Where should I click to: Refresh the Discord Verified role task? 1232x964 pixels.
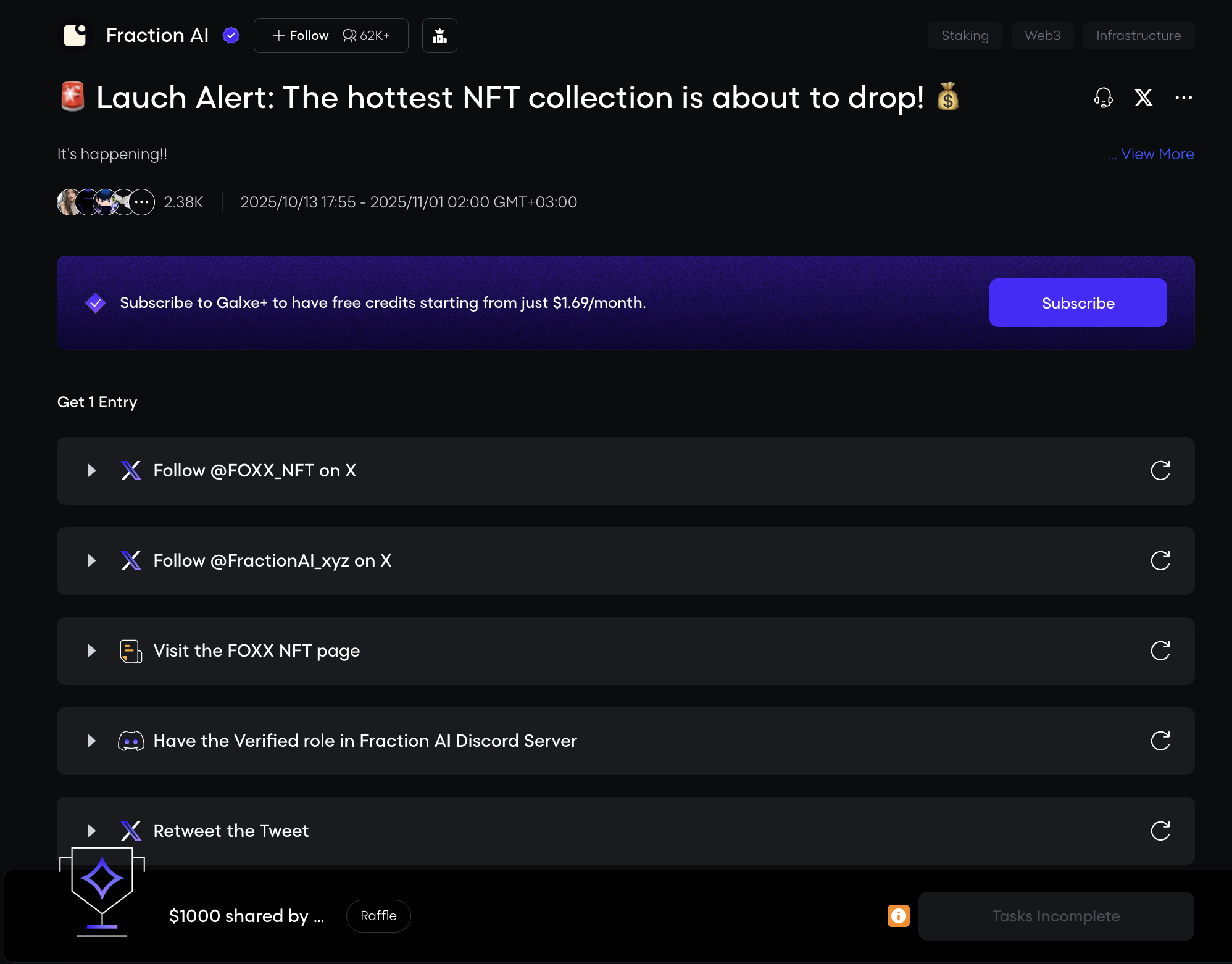click(x=1160, y=741)
